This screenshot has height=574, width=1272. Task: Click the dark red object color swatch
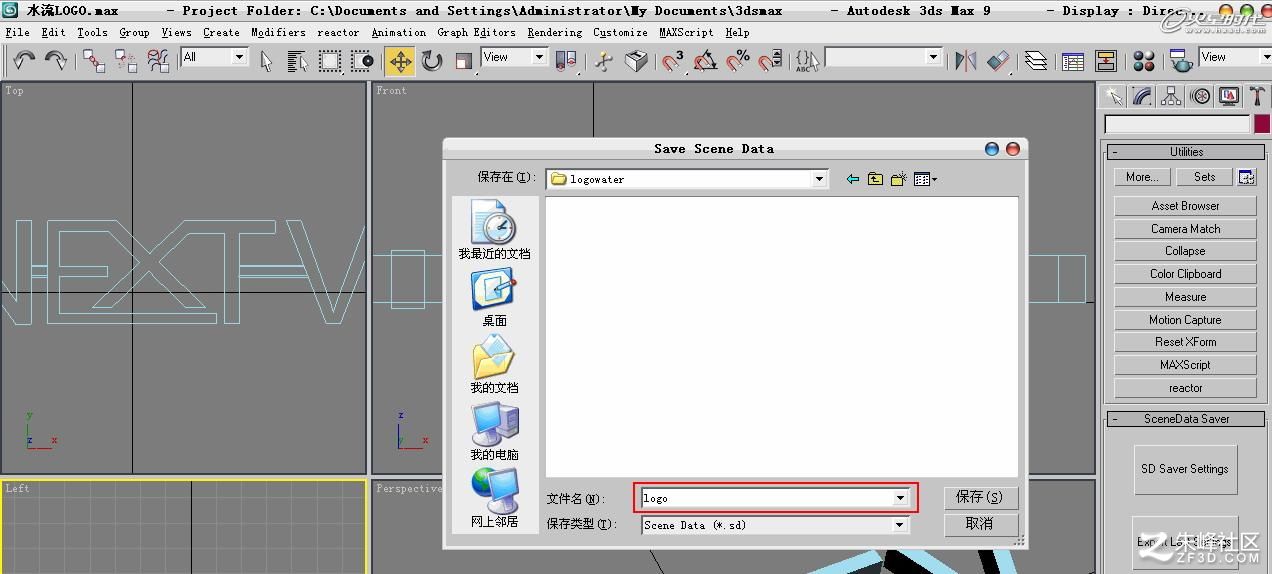point(1262,124)
